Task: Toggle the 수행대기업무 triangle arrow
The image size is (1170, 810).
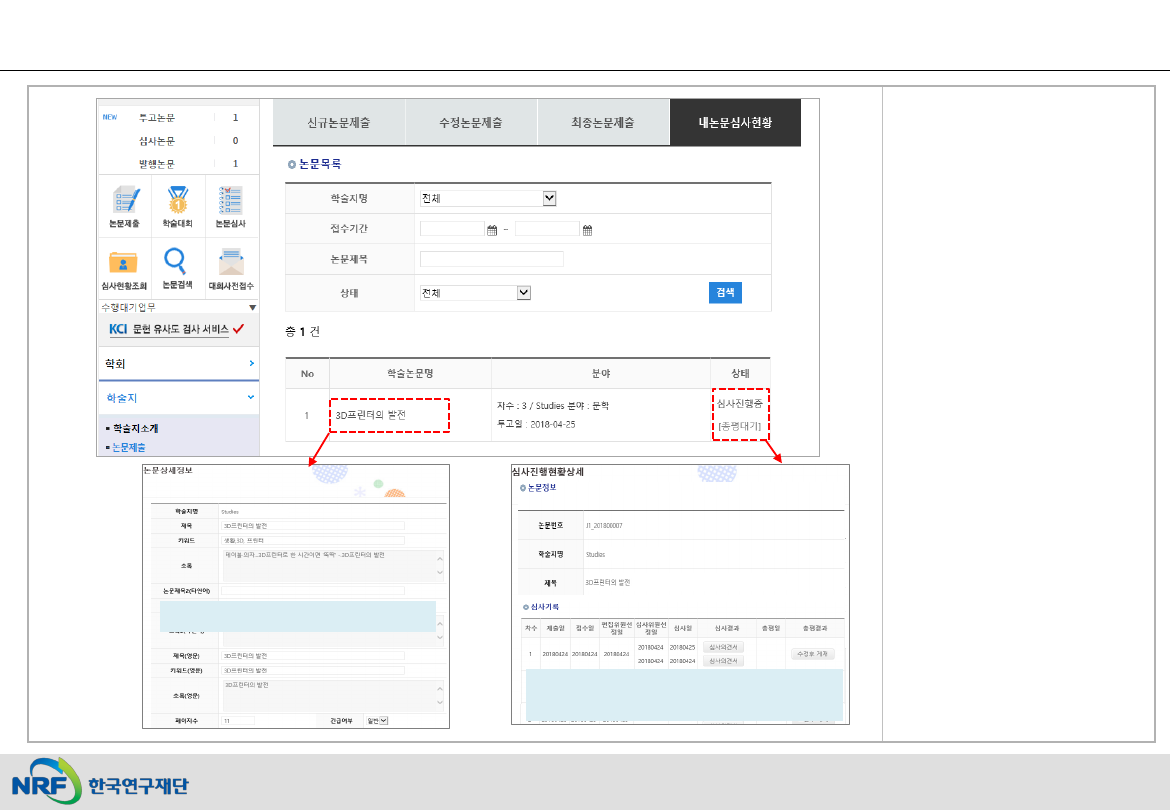Action: [252, 308]
